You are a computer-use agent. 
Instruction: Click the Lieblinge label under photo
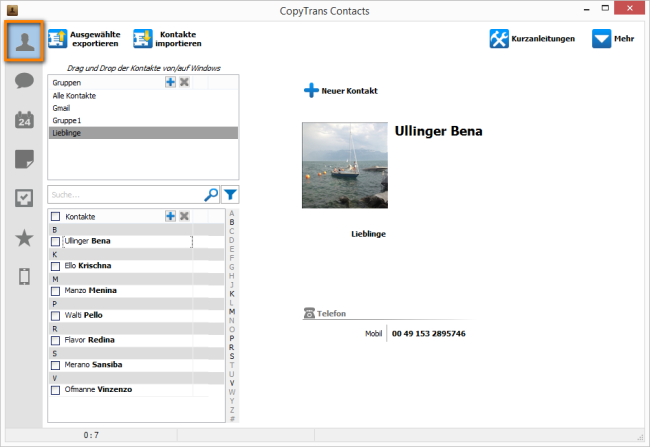click(369, 234)
